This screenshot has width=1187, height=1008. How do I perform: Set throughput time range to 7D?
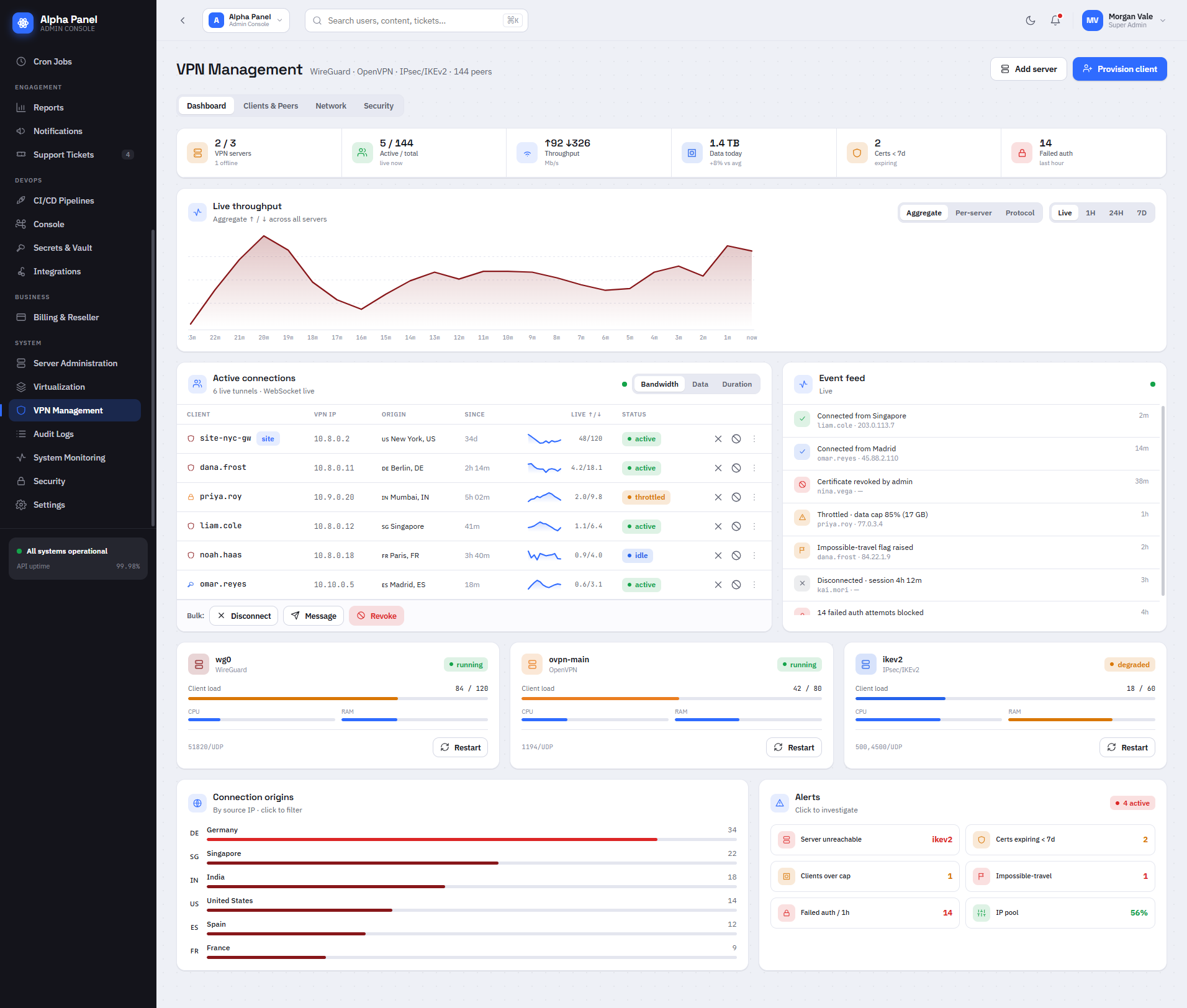1142,213
